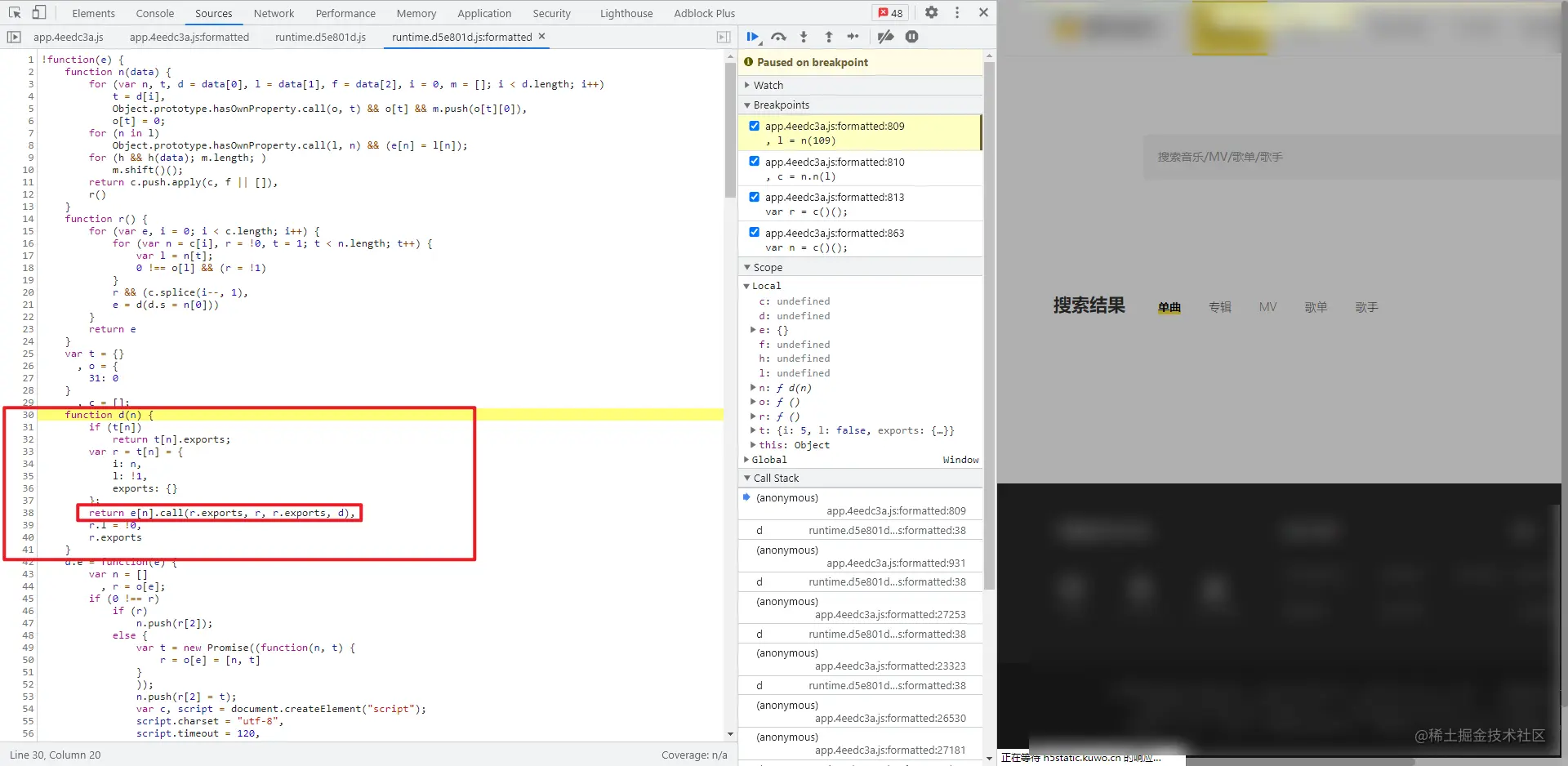Step into next function call
This screenshot has height=766, width=1568.
pos(804,37)
